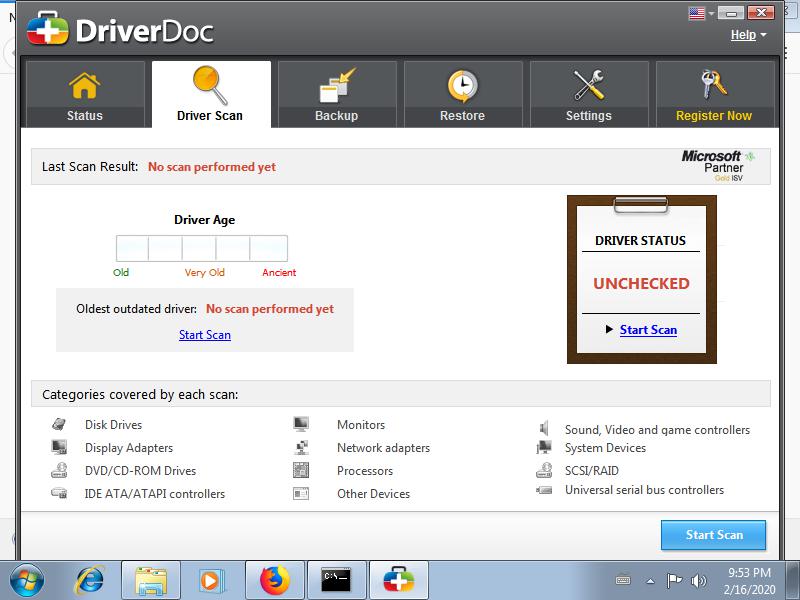Launch Internet Explorer from taskbar
Image resolution: width=800 pixels, height=600 pixels.
[90, 581]
